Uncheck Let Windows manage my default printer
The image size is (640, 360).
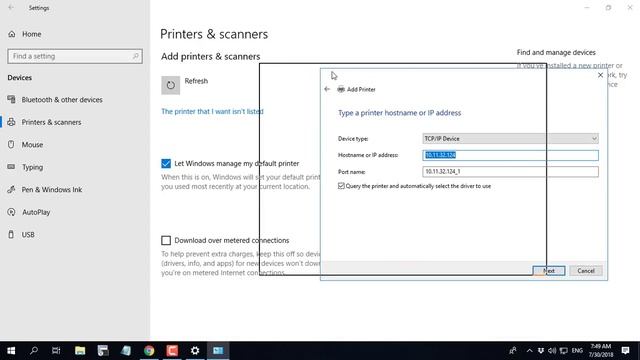click(x=166, y=163)
